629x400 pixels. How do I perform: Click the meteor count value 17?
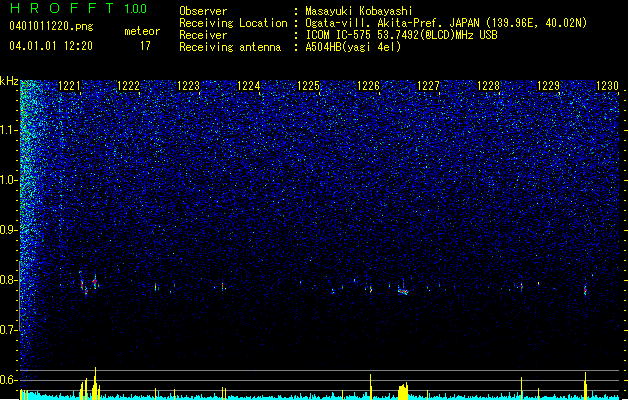click(145, 46)
